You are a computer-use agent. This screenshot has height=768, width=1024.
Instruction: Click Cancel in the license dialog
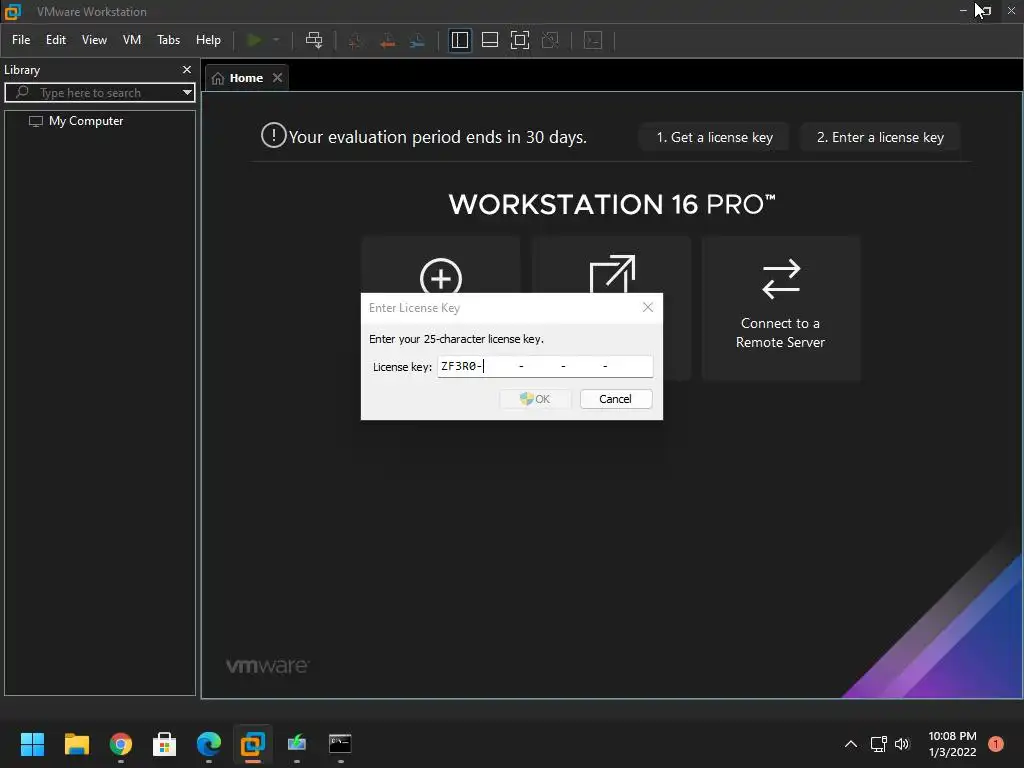pos(616,399)
